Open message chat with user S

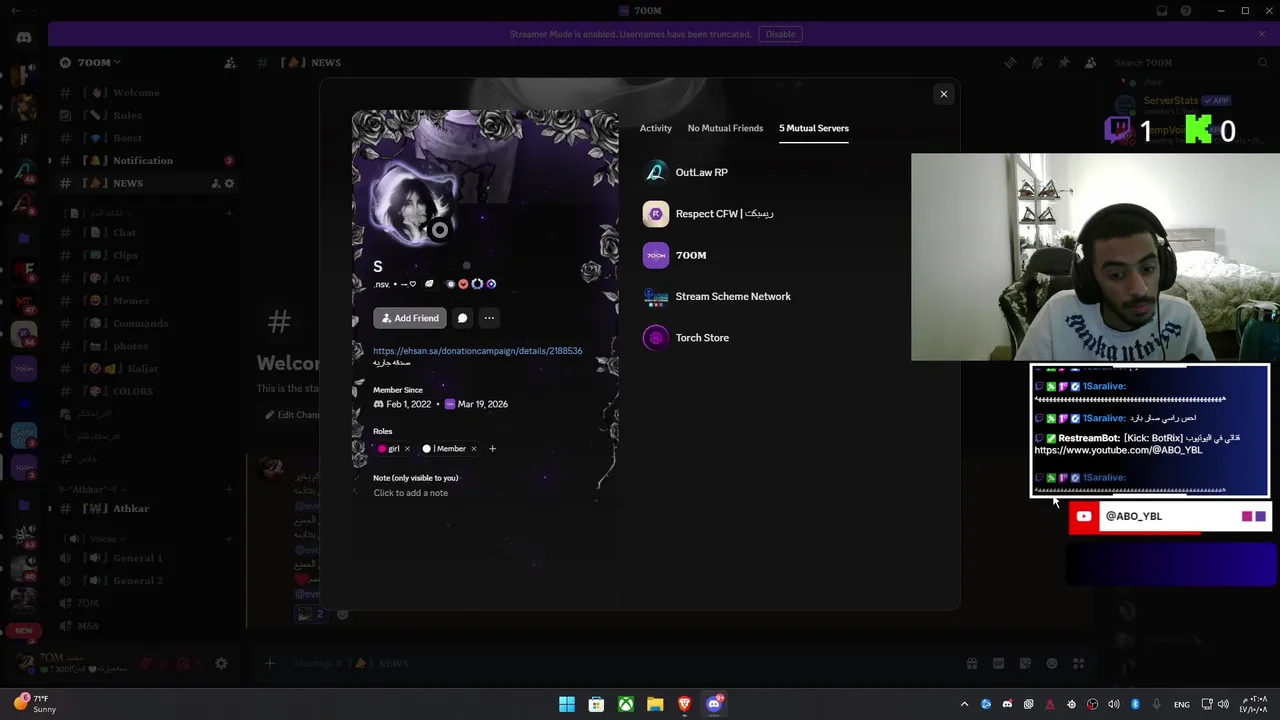point(462,318)
